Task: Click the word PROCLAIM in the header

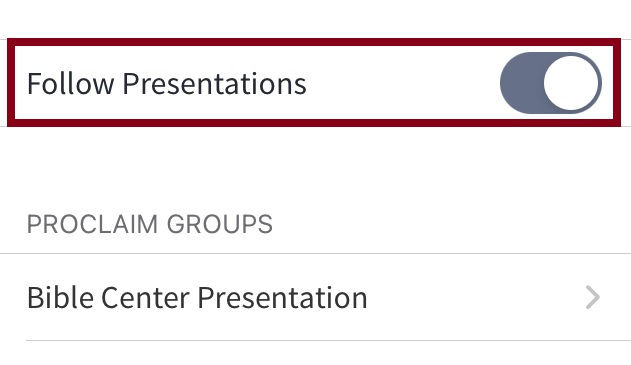Action: coord(92,224)
